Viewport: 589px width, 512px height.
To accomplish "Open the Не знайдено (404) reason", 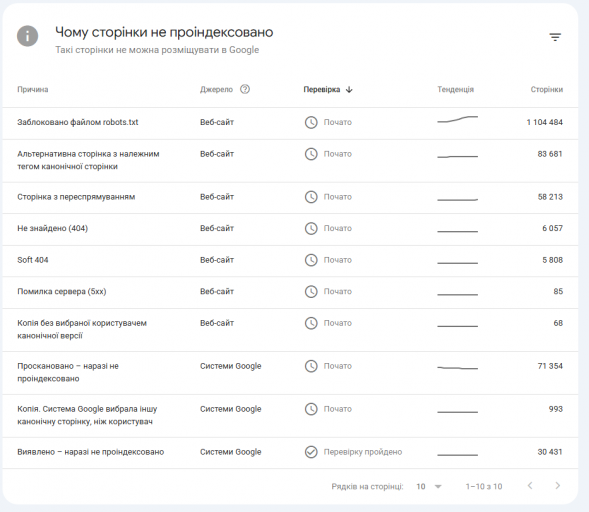I will point(53,228).
